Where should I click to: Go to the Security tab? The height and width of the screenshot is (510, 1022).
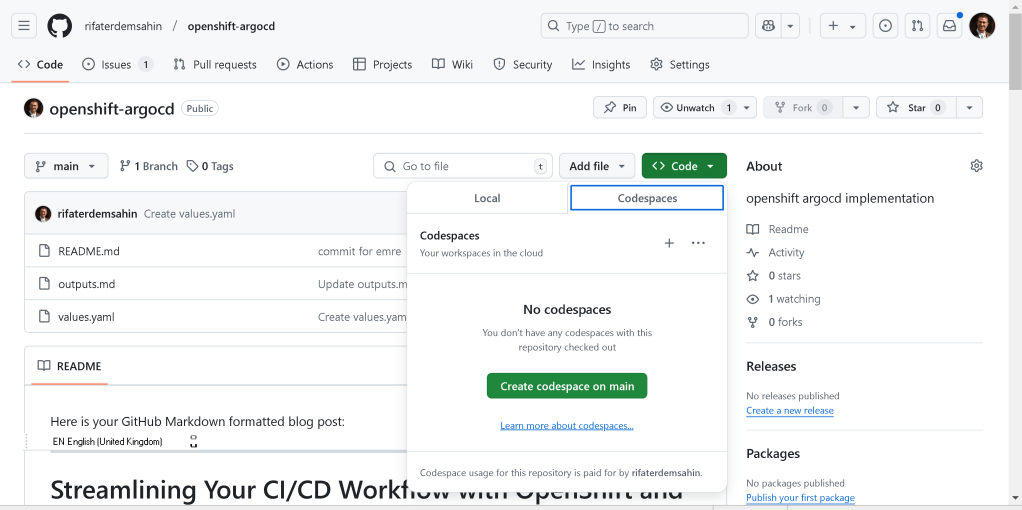(523, 65)
